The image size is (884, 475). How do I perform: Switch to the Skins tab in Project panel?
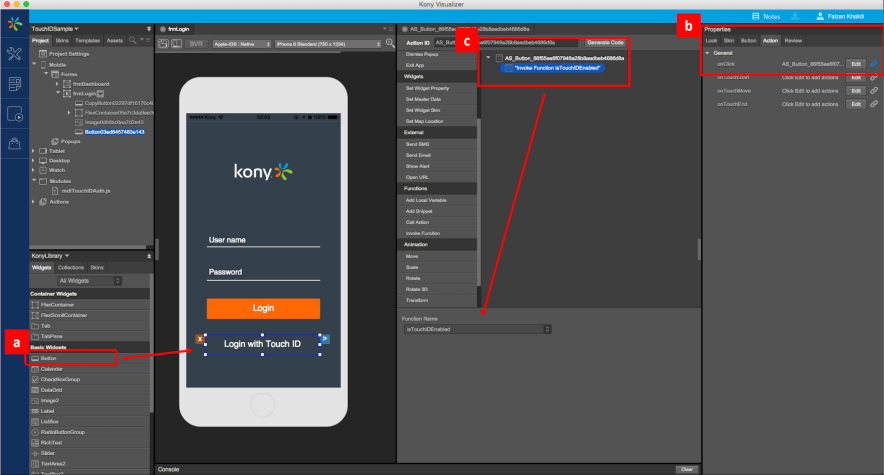(62, 41)
